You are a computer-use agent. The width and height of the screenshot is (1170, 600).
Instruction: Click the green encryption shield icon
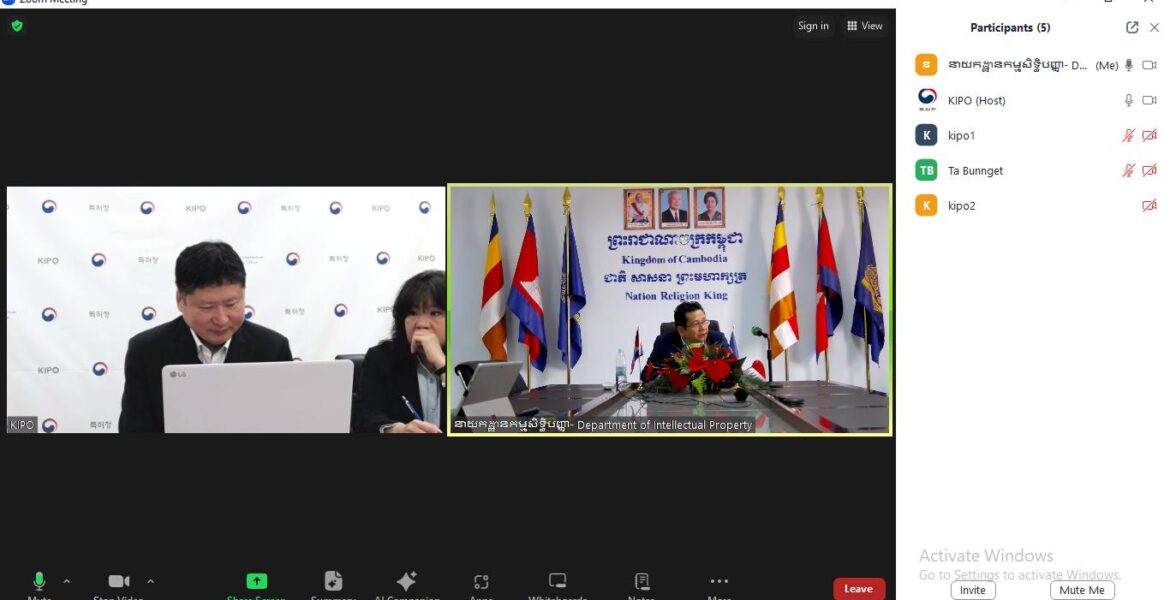17,26
